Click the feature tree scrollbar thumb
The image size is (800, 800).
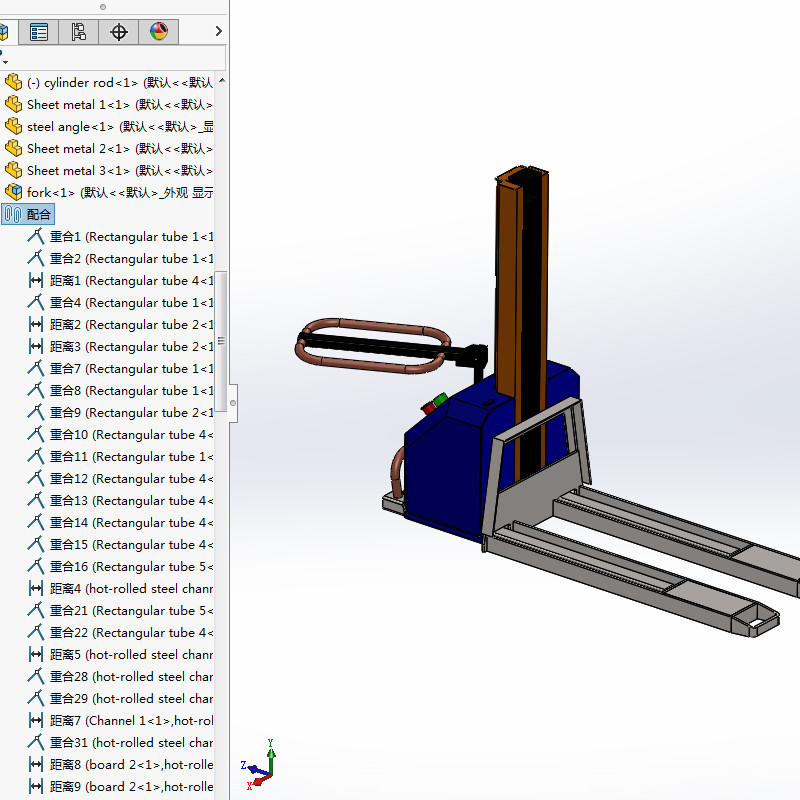pos(221,341)
